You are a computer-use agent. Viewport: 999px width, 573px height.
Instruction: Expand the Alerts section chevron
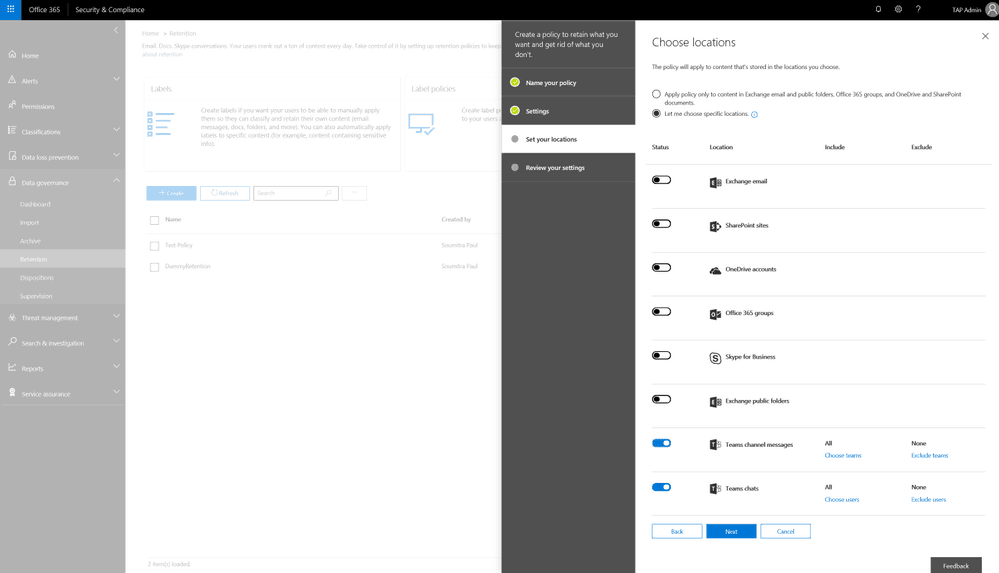tap(116, 80)
